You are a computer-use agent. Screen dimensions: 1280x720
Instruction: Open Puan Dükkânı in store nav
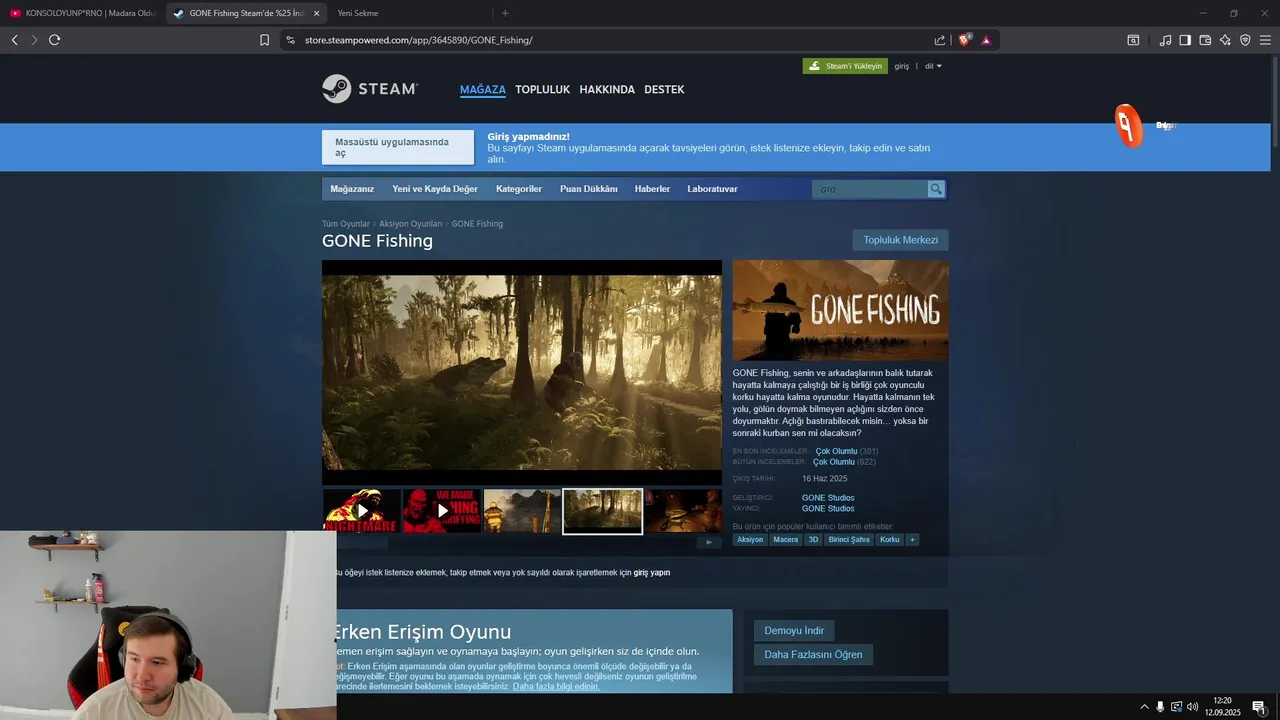[589, 189]
